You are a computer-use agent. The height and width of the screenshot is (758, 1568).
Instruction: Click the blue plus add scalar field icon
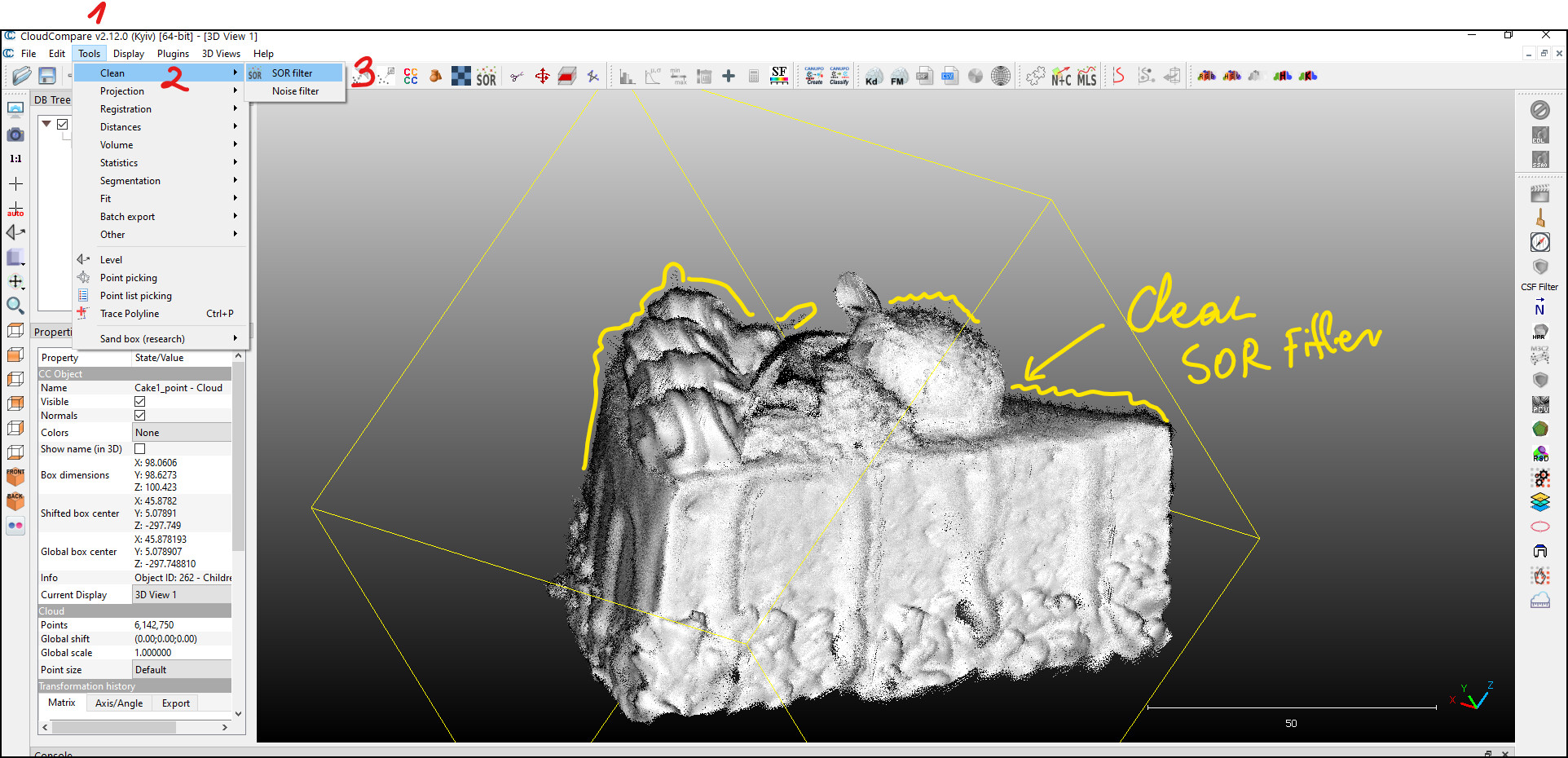click(x=729, y=77)
